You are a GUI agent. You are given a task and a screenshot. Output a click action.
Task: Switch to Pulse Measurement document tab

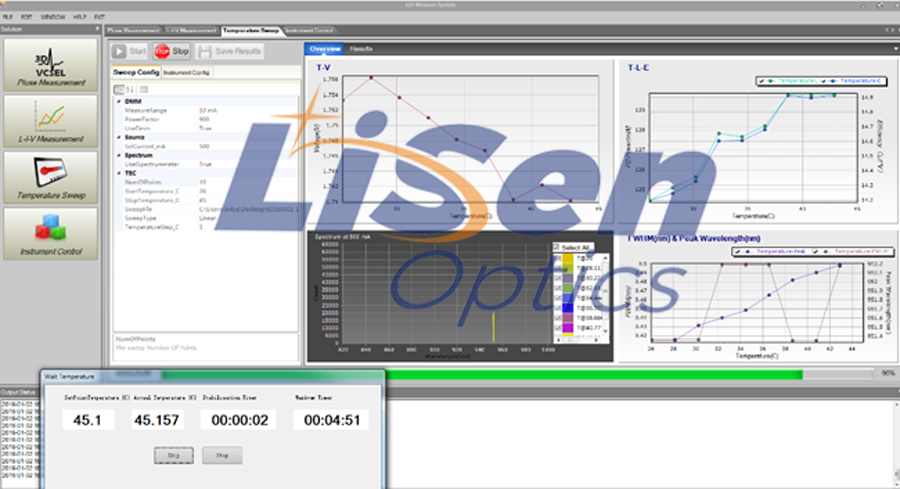tap(134, 30)
